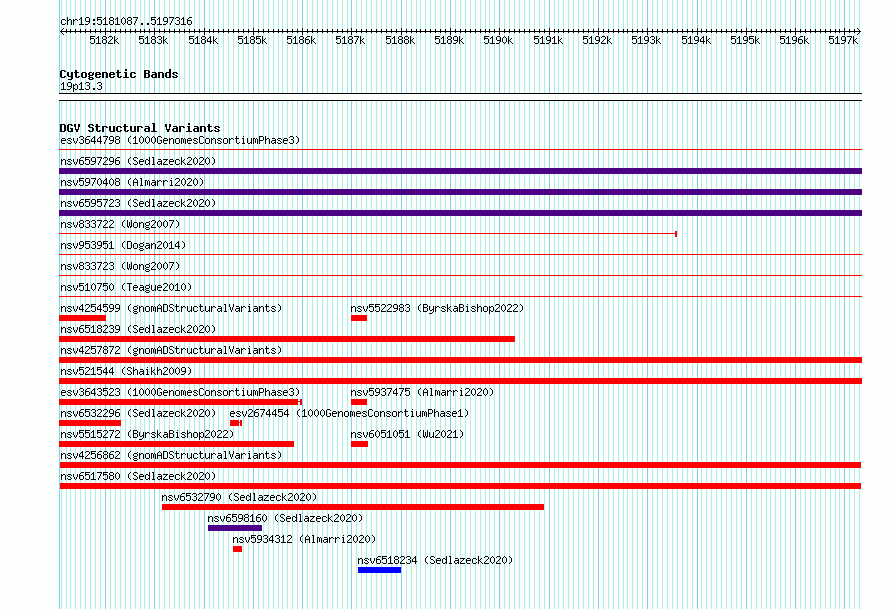Click the nsv5934312 Almarri2020 label
Image resolution: width=890 pixels, height=609 pixels.
[304, 539]
